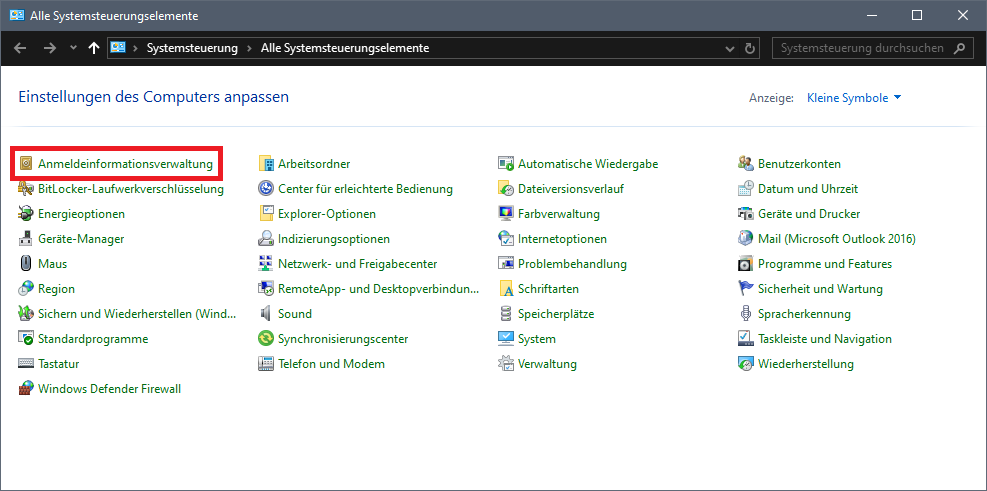Open the Energieoptionen battery icon
987x491 pixels.
[x=26, y=214]
